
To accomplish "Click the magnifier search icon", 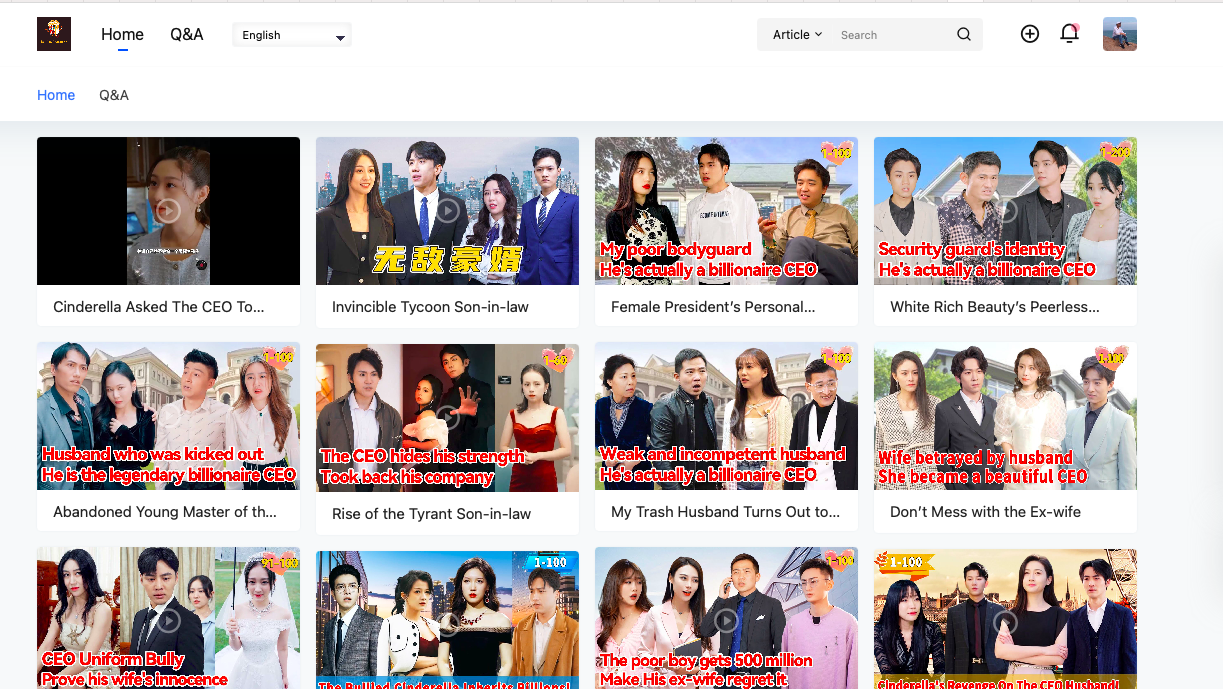I will pyautogui.click(x=963, y=35).
